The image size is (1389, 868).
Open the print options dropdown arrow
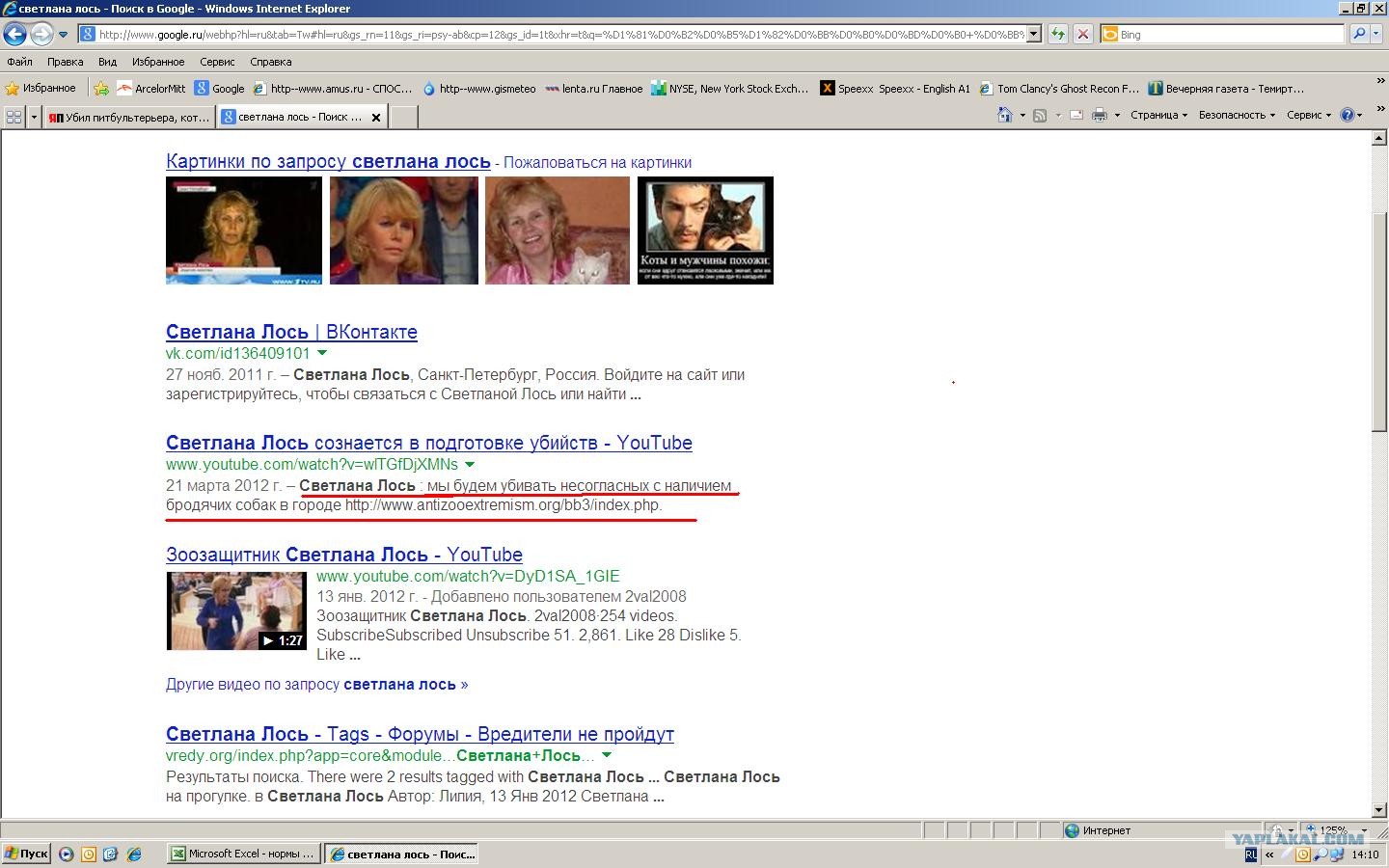tap(1117, 115)
